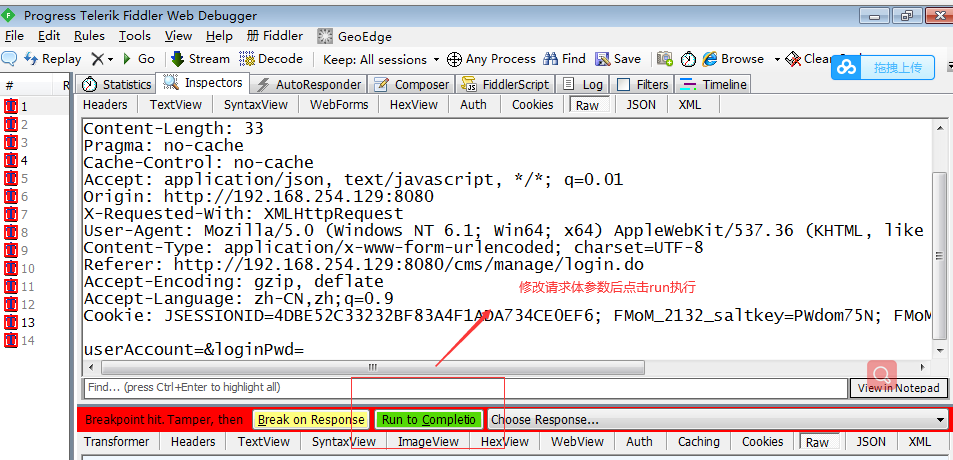Open the Rules menu
This screenshot has height=460, width=953.
(x=89, y=36)
